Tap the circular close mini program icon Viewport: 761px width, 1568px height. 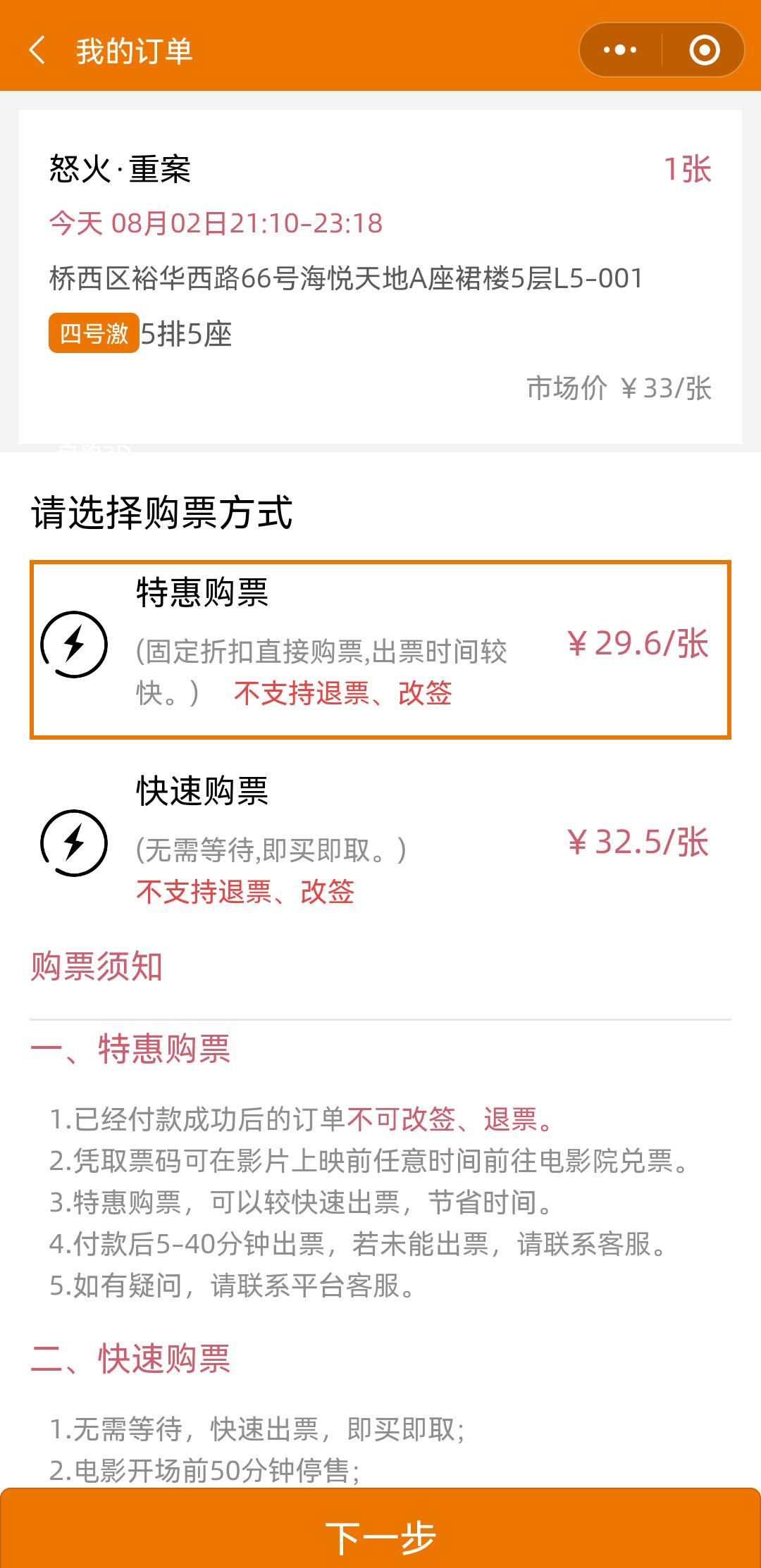tap(704, 50)
